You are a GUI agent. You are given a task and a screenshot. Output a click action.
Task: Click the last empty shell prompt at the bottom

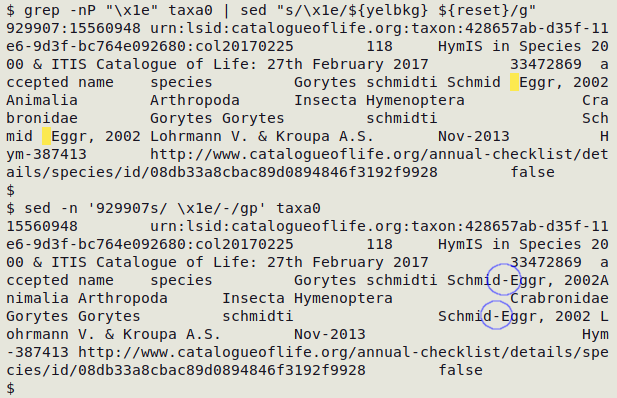click(10, 389)
